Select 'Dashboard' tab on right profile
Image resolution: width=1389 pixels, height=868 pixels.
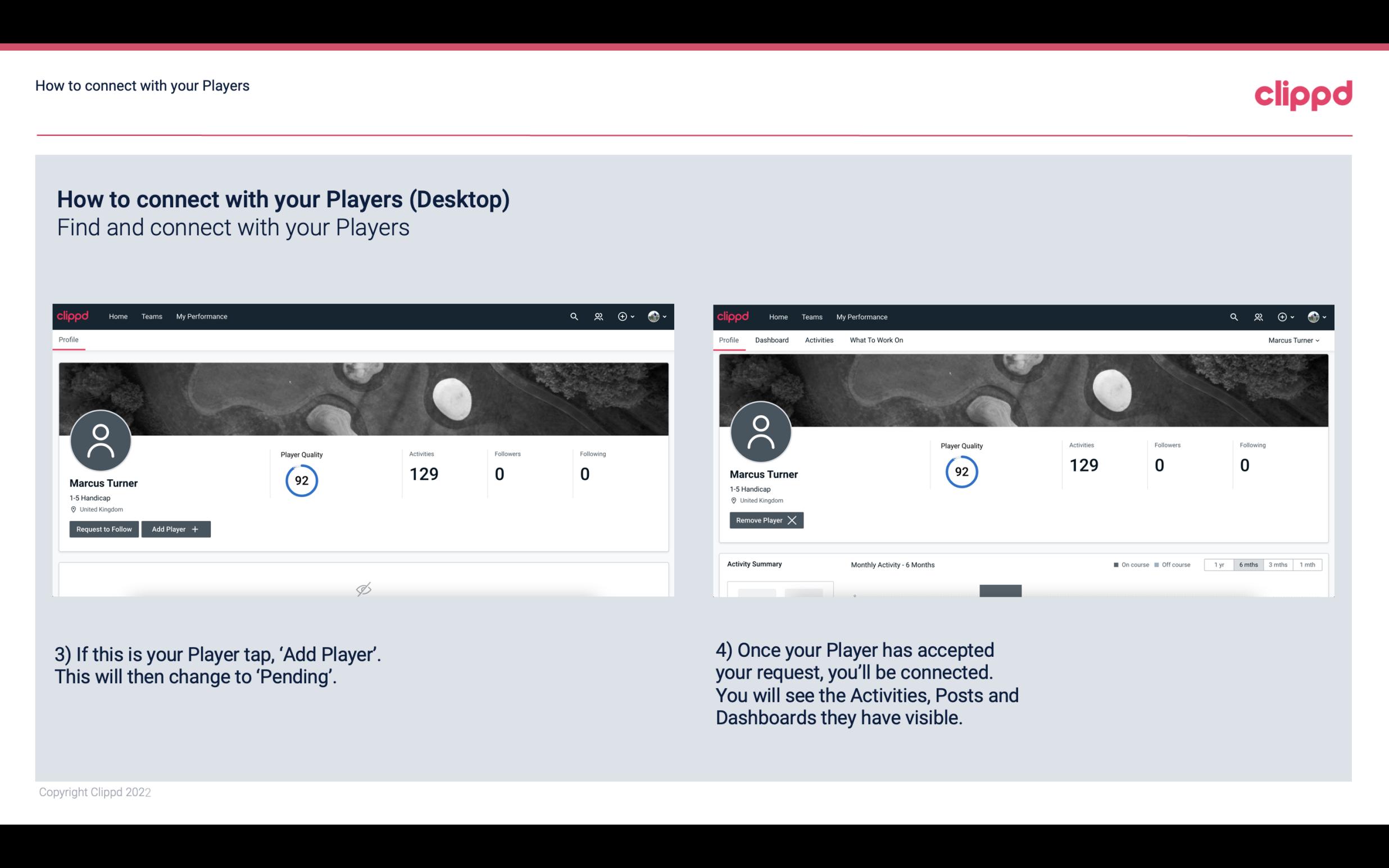770,340
